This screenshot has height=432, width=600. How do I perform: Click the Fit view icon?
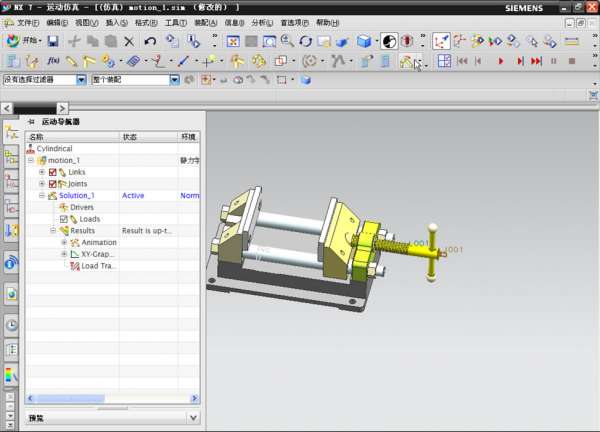click(x=233, y=41)
